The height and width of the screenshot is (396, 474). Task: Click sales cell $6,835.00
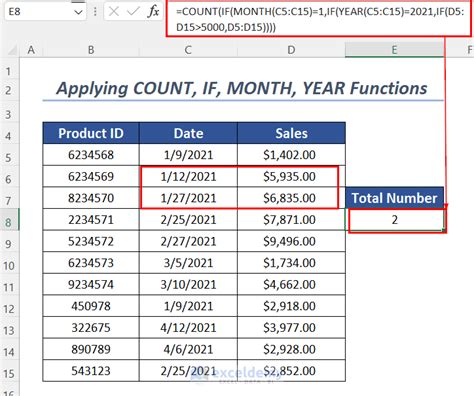point(291,198)
